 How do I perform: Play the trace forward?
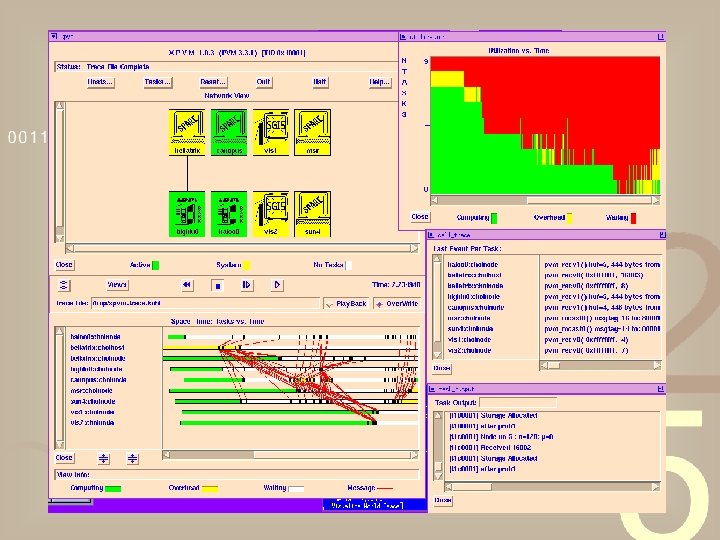(x=277, y=285)
